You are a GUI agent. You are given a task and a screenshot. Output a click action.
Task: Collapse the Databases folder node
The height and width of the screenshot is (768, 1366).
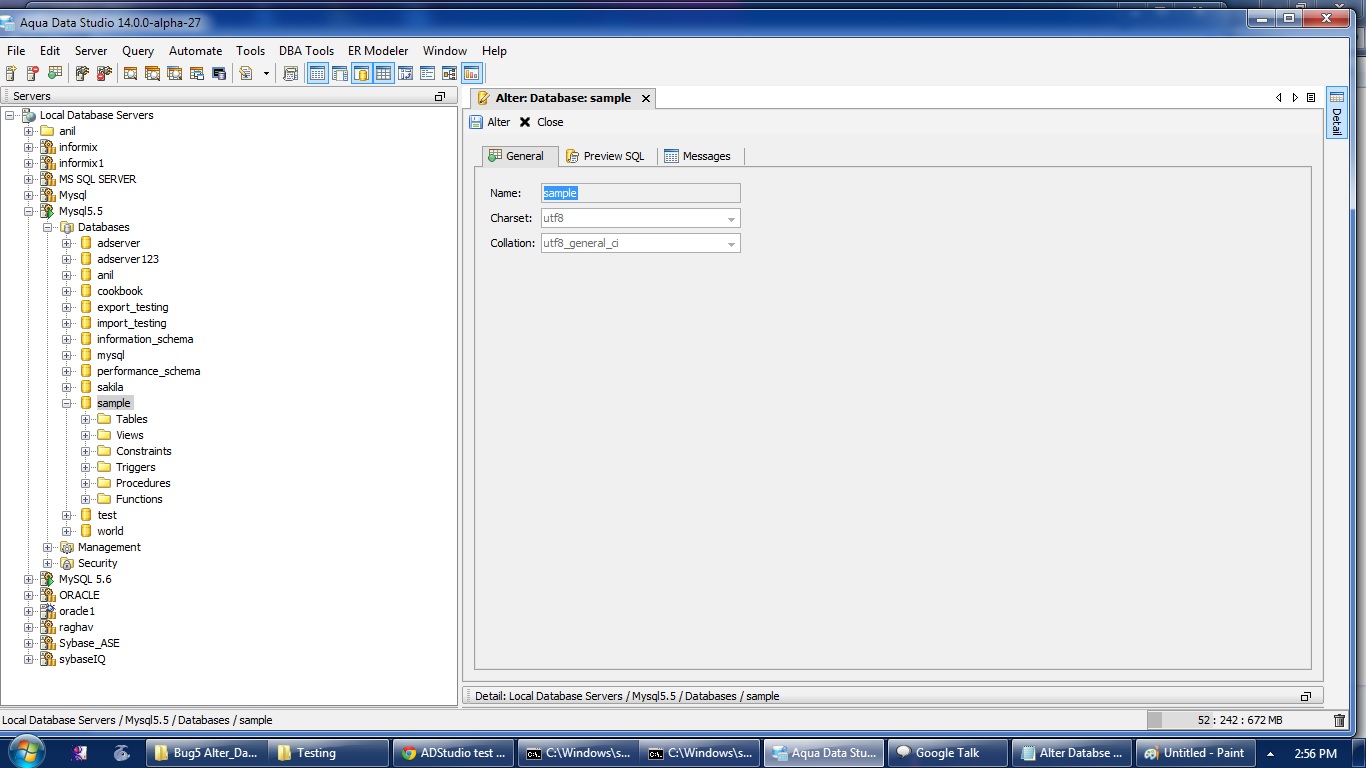[x=48, y=227]
